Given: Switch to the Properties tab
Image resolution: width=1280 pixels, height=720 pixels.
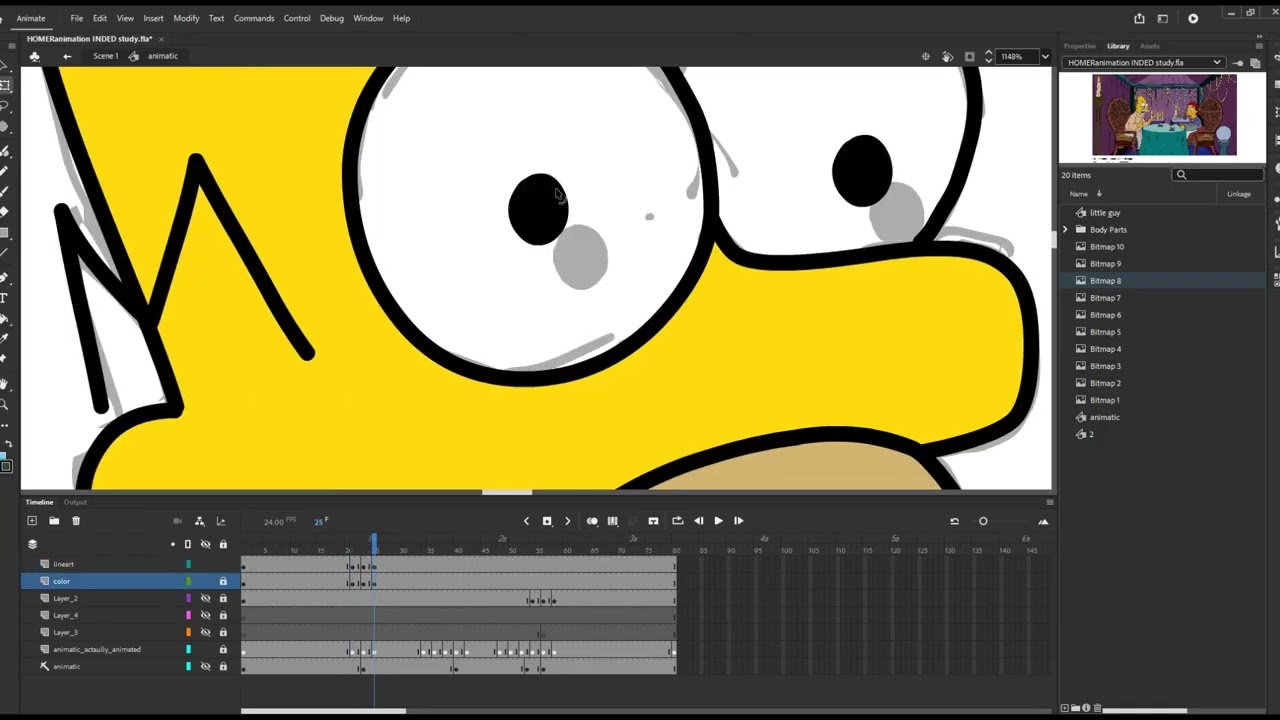Looking at the screenshot, I should tap(1080, 46).
